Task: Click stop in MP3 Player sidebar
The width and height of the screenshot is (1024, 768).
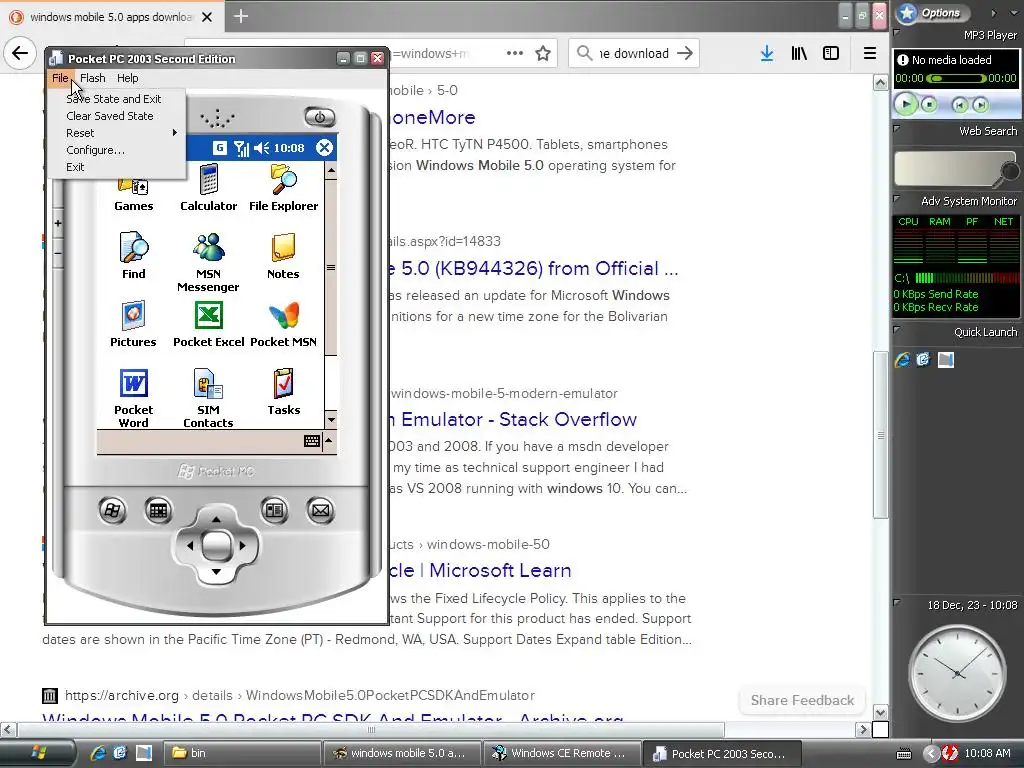Action: point(929,104)
